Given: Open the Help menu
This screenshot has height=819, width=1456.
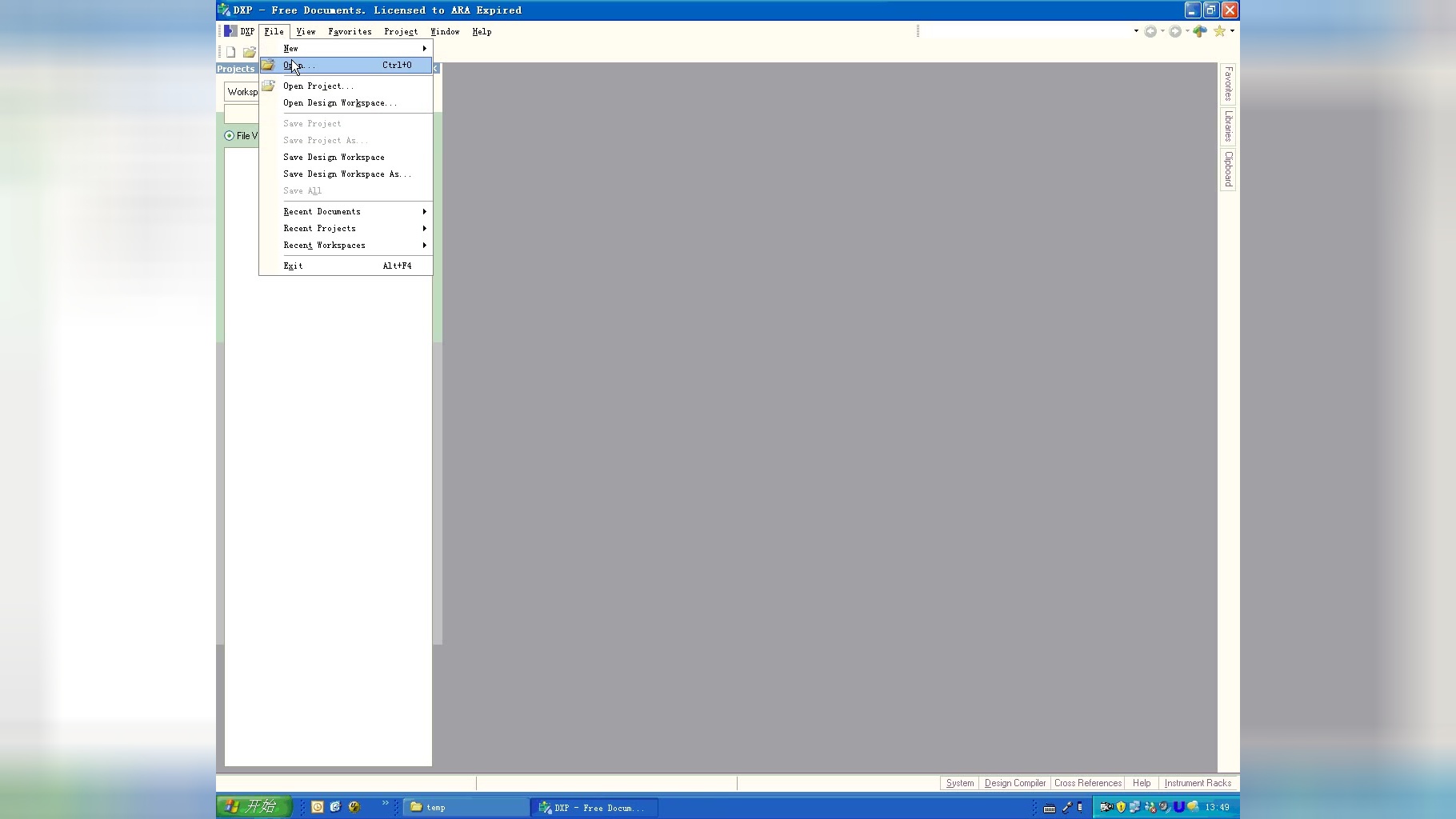Looking at the screenshot, I should [482, 32].
